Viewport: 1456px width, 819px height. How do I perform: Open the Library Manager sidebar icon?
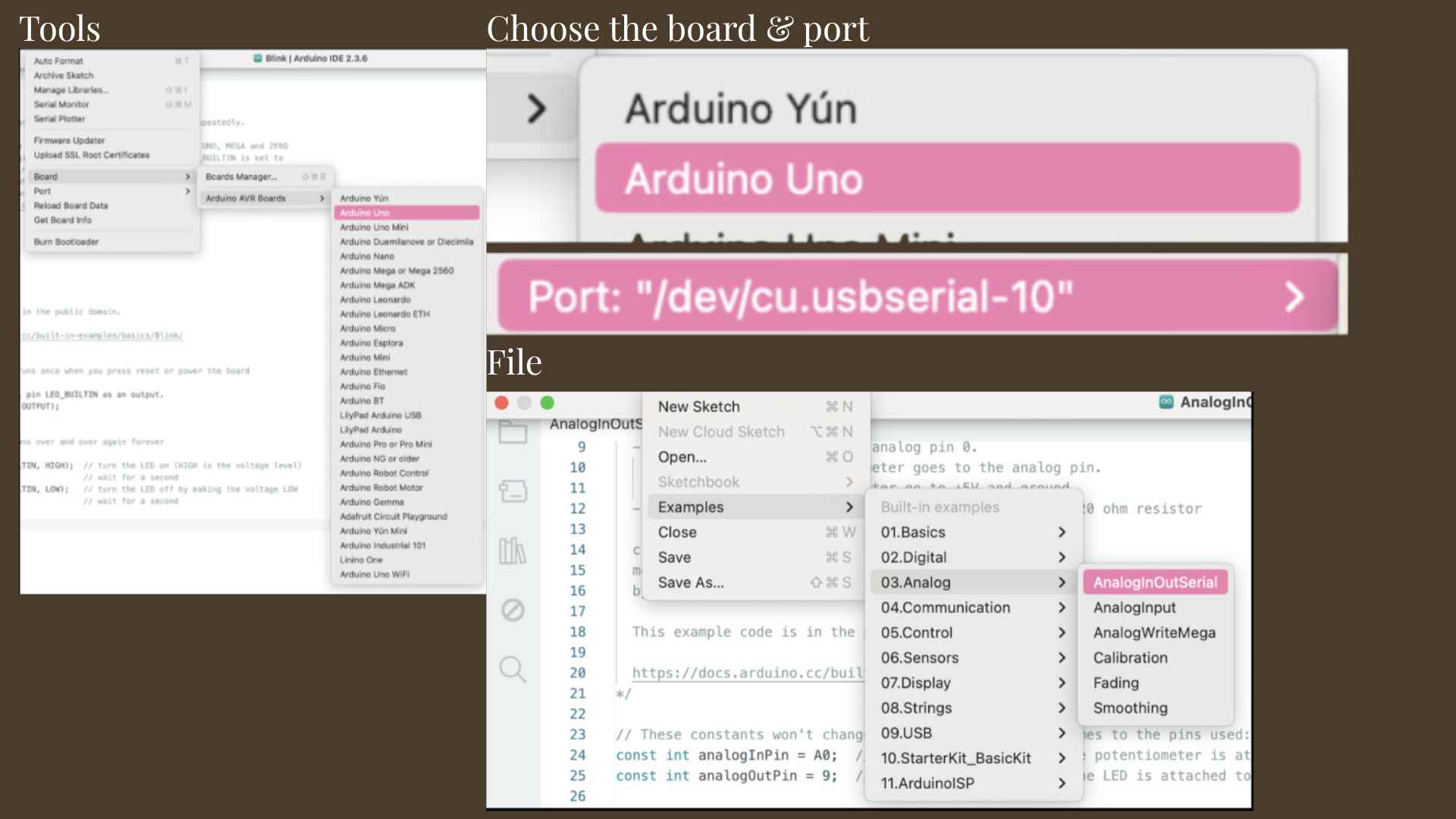(513, 551)
